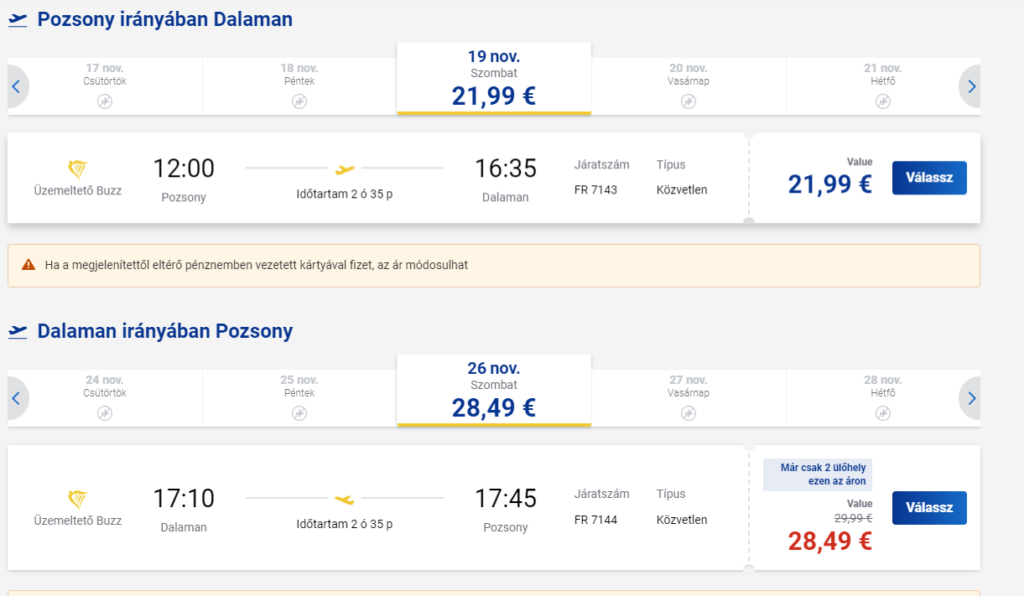Click the yellow plane on outbound route line

pos(345,169)
